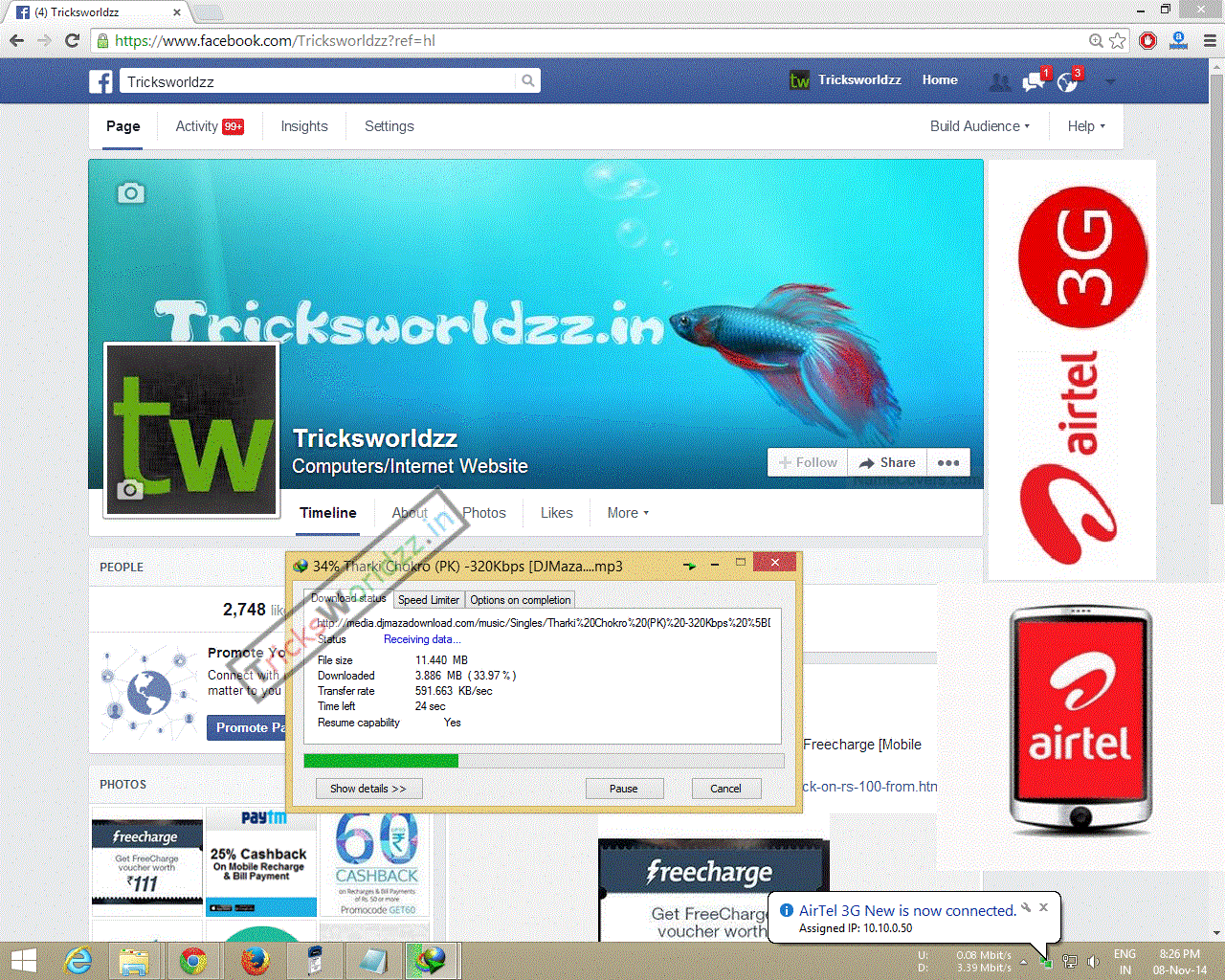Open Google Chrome from taskbar
The height and width of the screenshot is (980, 1225).
click(193, 960)
